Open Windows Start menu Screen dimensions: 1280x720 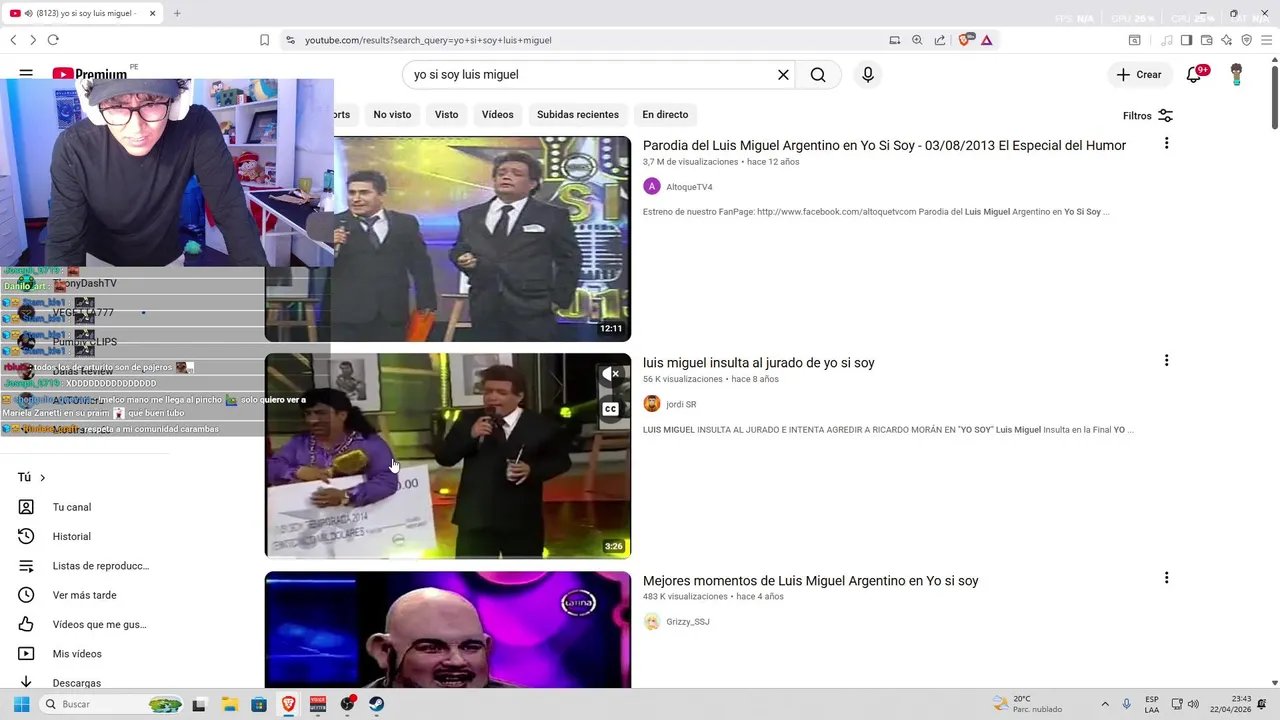[21, 704]
